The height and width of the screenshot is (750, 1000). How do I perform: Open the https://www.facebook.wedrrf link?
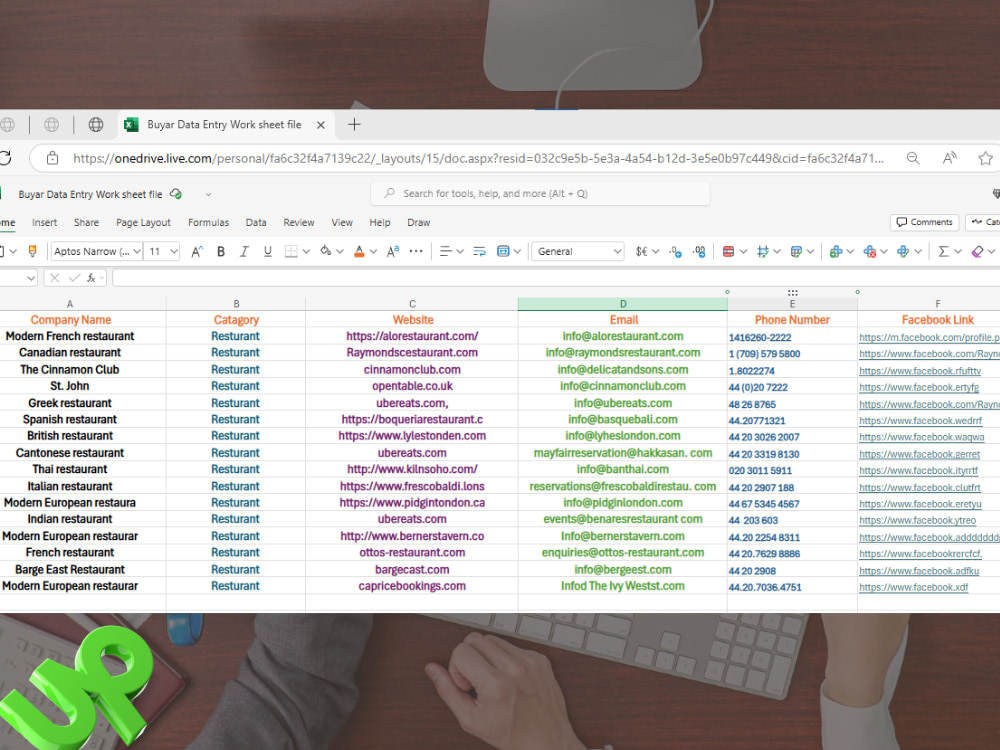[920, 420]
